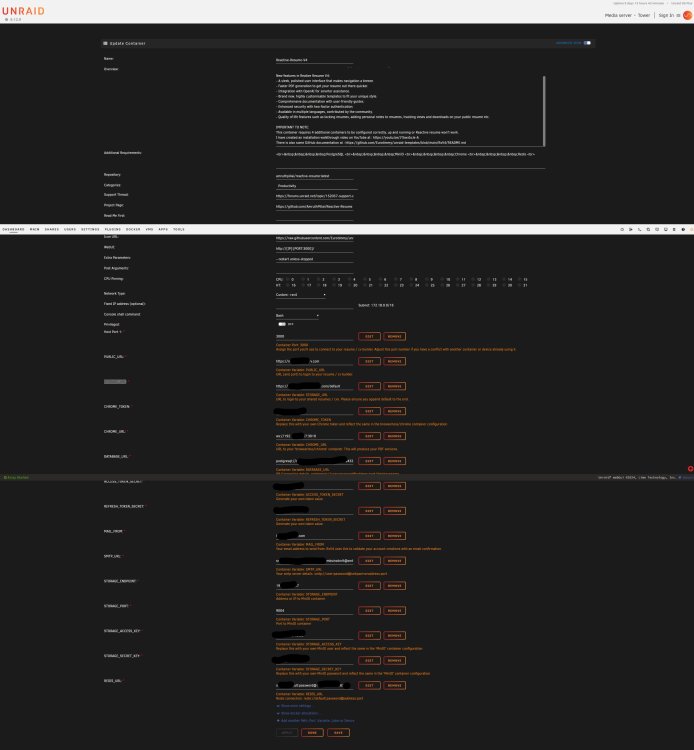The width and height of the screenshot is (694, 750).
Task: Check HT 31 pinning checkbox
Action: click(520, 285)
